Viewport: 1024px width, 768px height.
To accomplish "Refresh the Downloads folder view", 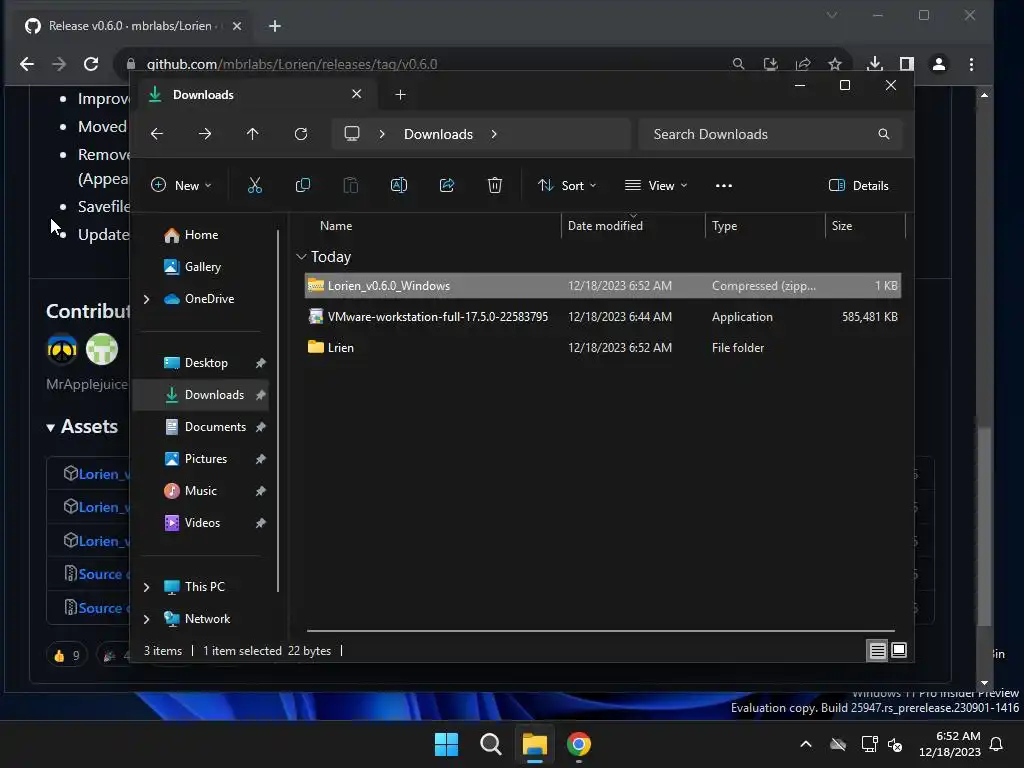I will [301, 134].
